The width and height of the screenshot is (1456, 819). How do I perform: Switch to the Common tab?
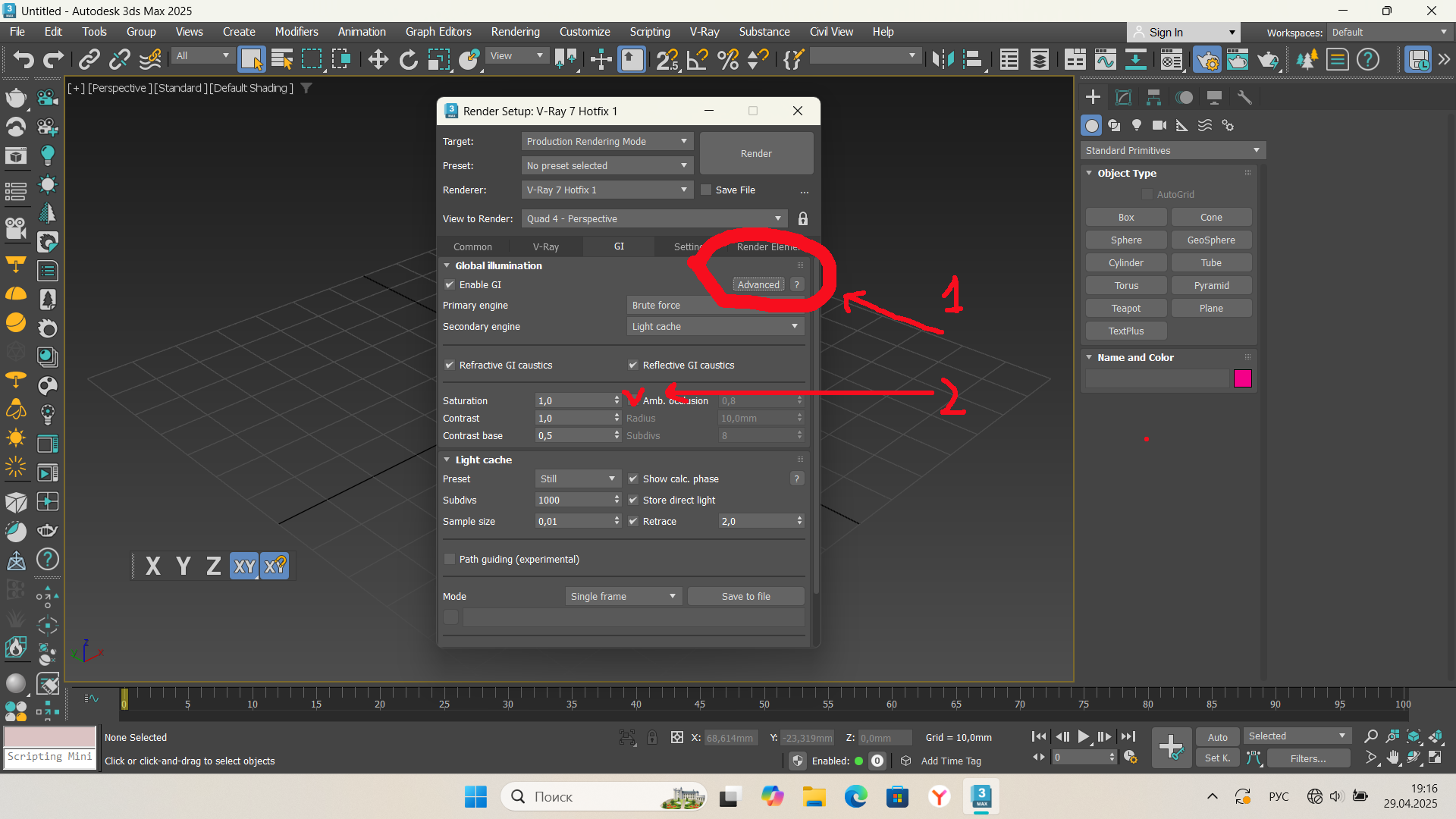coord(472,247)
